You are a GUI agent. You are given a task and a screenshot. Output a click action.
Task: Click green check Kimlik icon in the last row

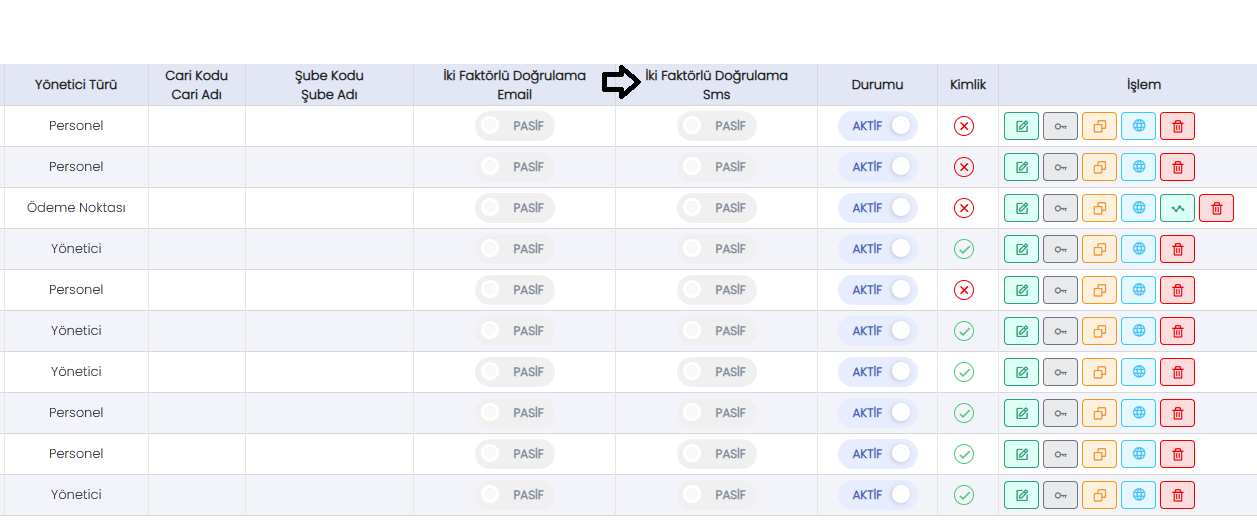964,495
